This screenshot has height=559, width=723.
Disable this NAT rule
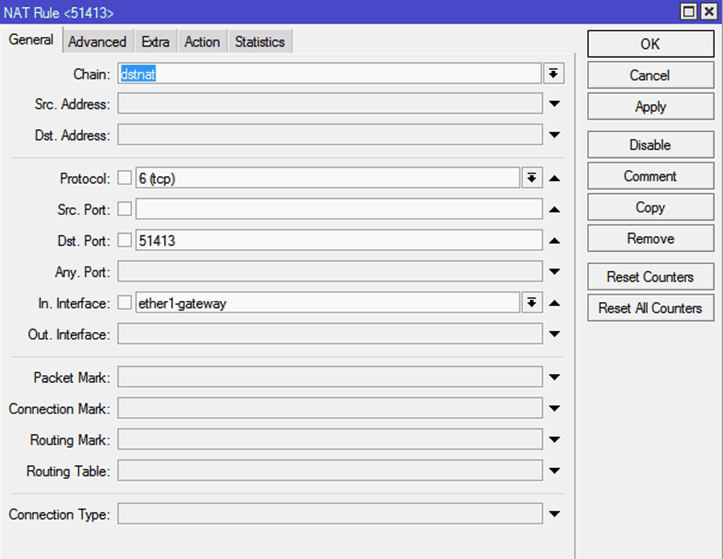651,145
